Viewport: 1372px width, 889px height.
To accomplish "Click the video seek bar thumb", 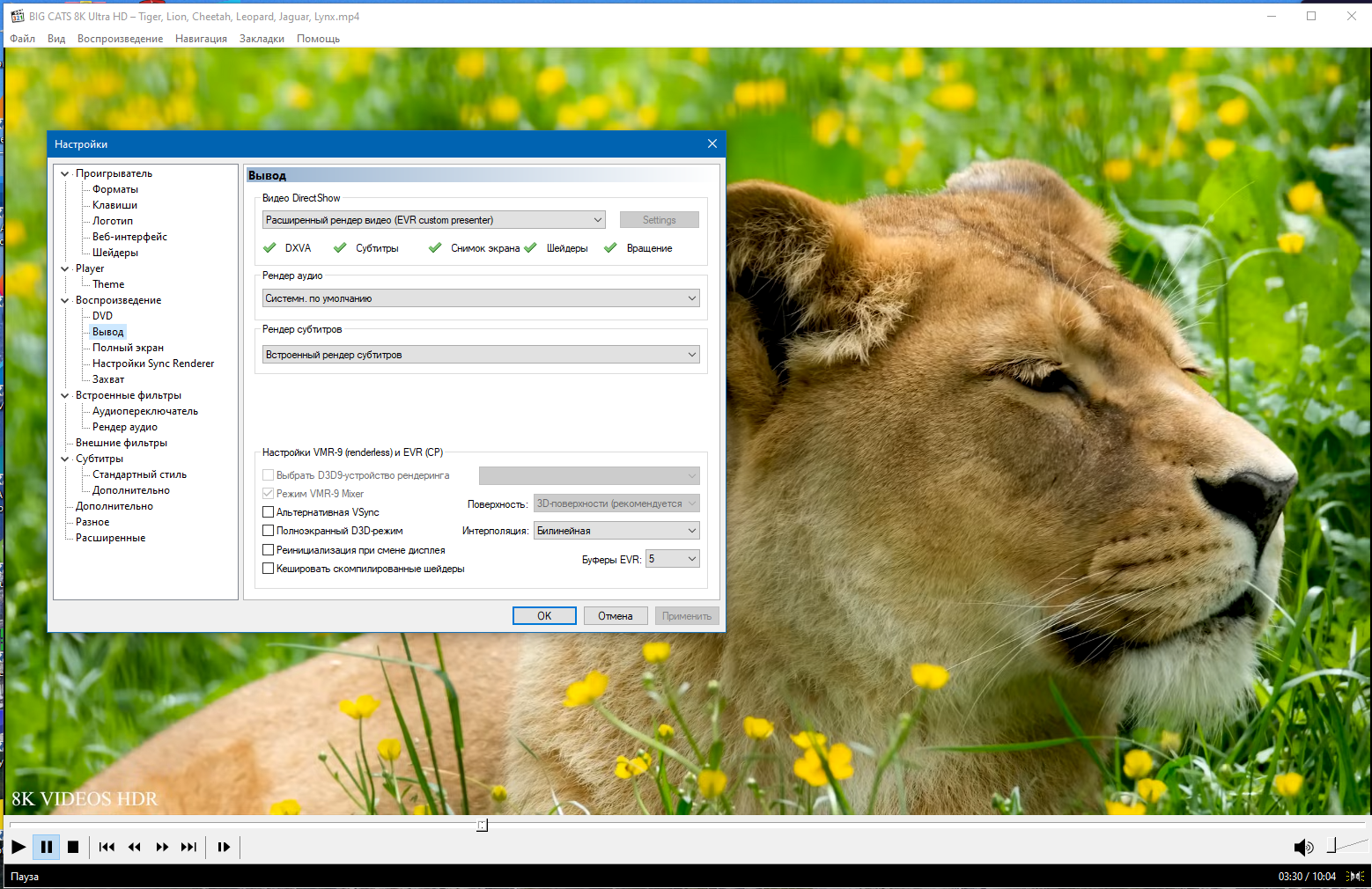I will [x=482, y=825].
